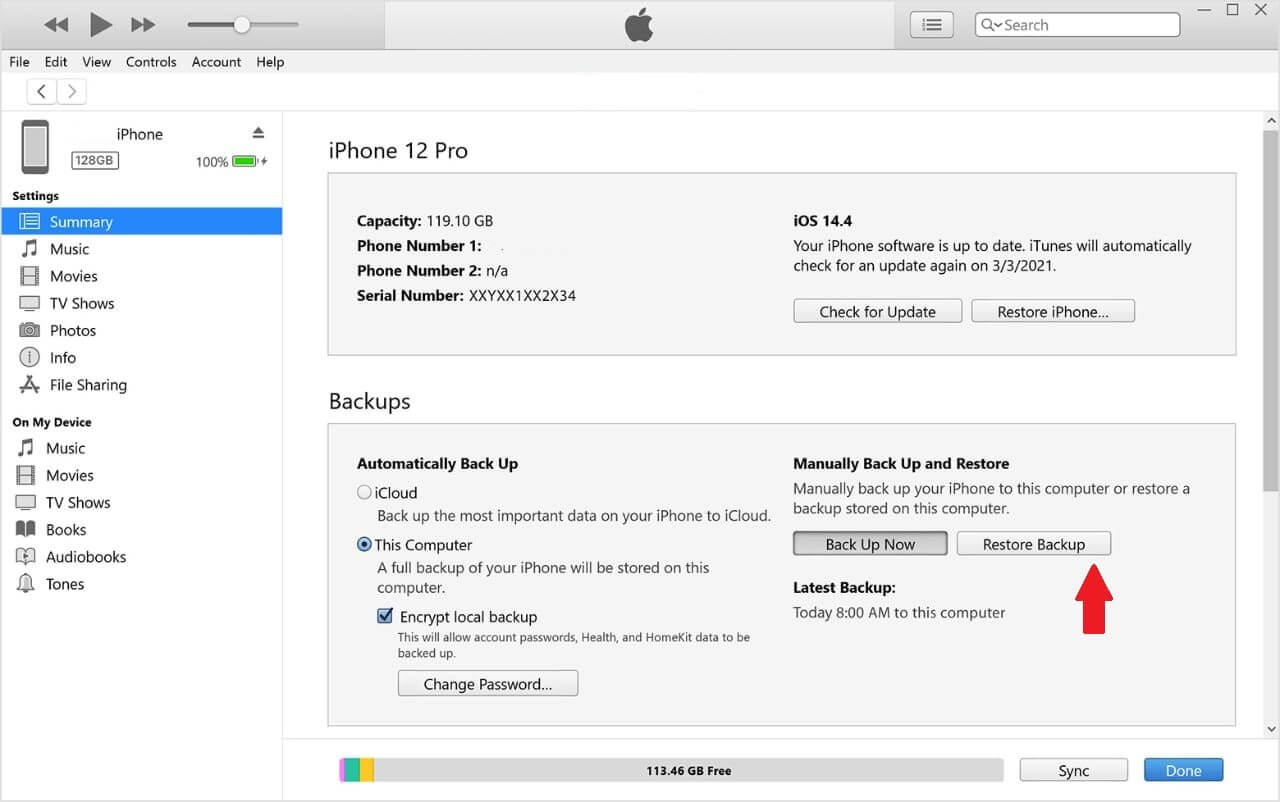Click the back navigation chevron
Image resolution: width=1280 pixels, height=802 pixels.
(41, 92)
